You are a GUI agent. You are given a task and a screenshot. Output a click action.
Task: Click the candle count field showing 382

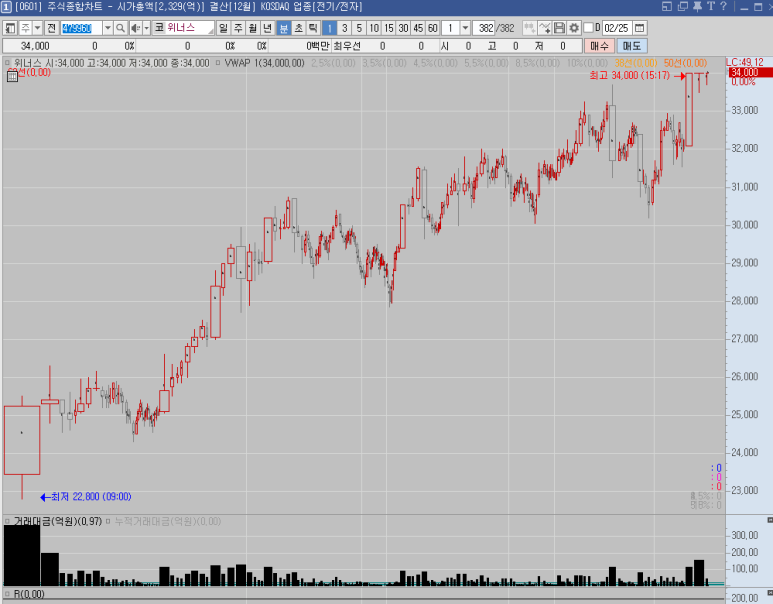484,28
